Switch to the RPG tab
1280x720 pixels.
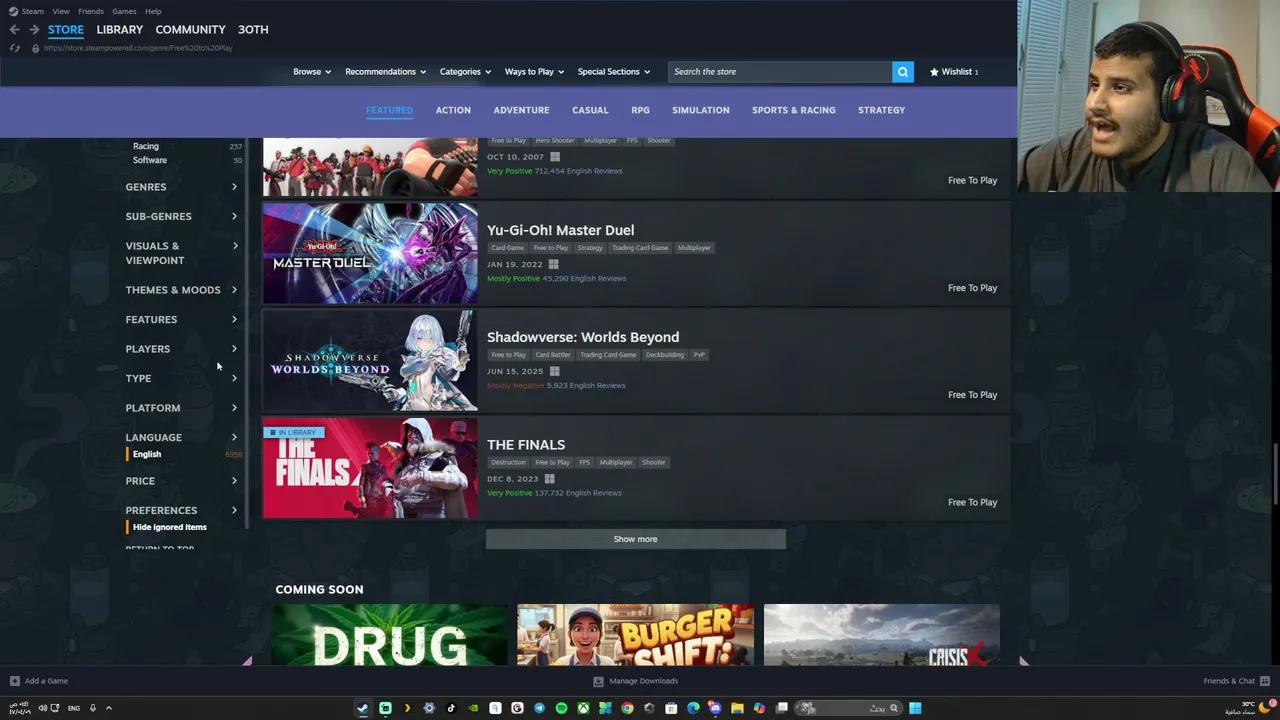640,110
